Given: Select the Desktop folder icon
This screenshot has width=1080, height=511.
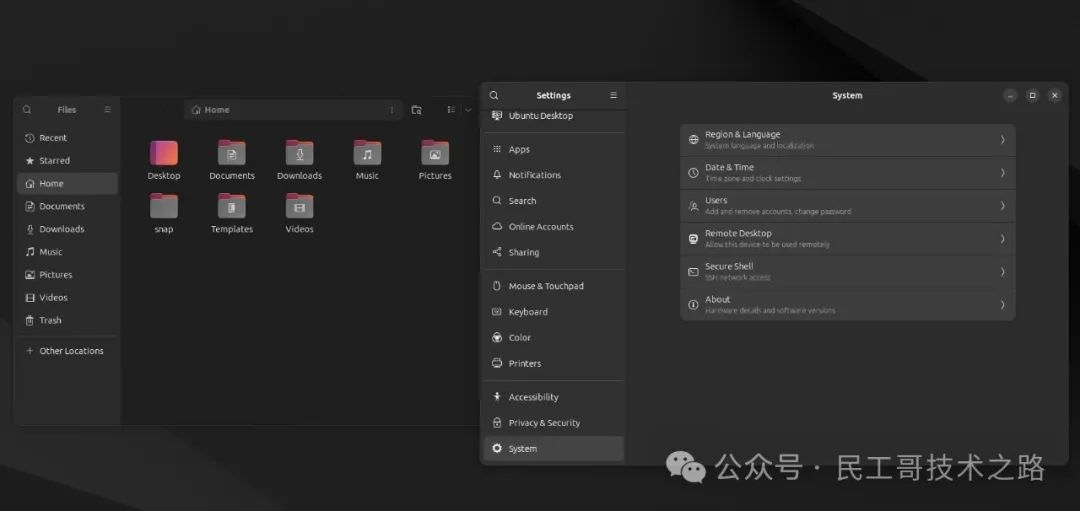Looking at the screenshot, I should [x=164, y=153].
